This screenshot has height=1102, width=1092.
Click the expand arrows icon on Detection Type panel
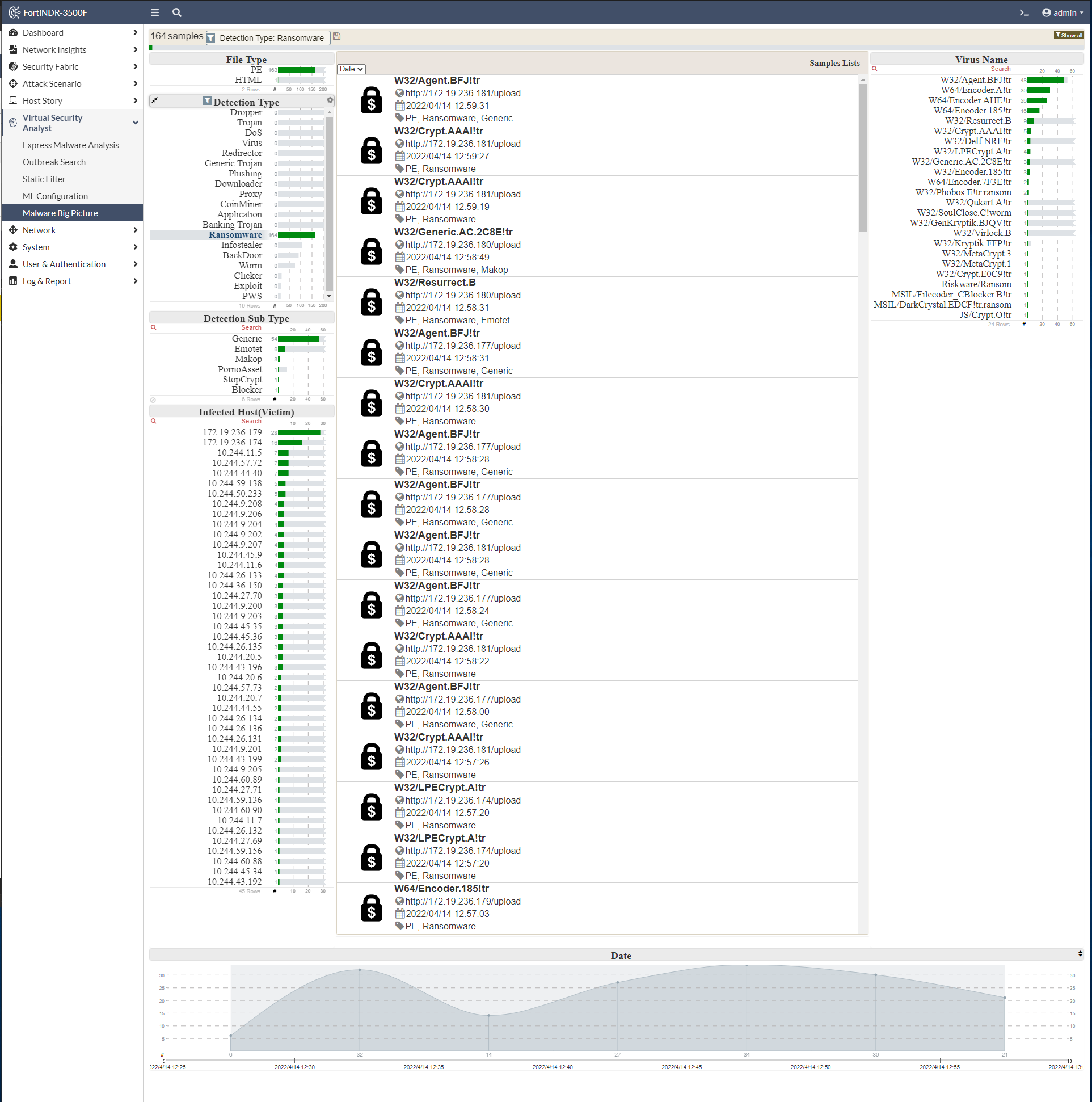tap(154, 100)
